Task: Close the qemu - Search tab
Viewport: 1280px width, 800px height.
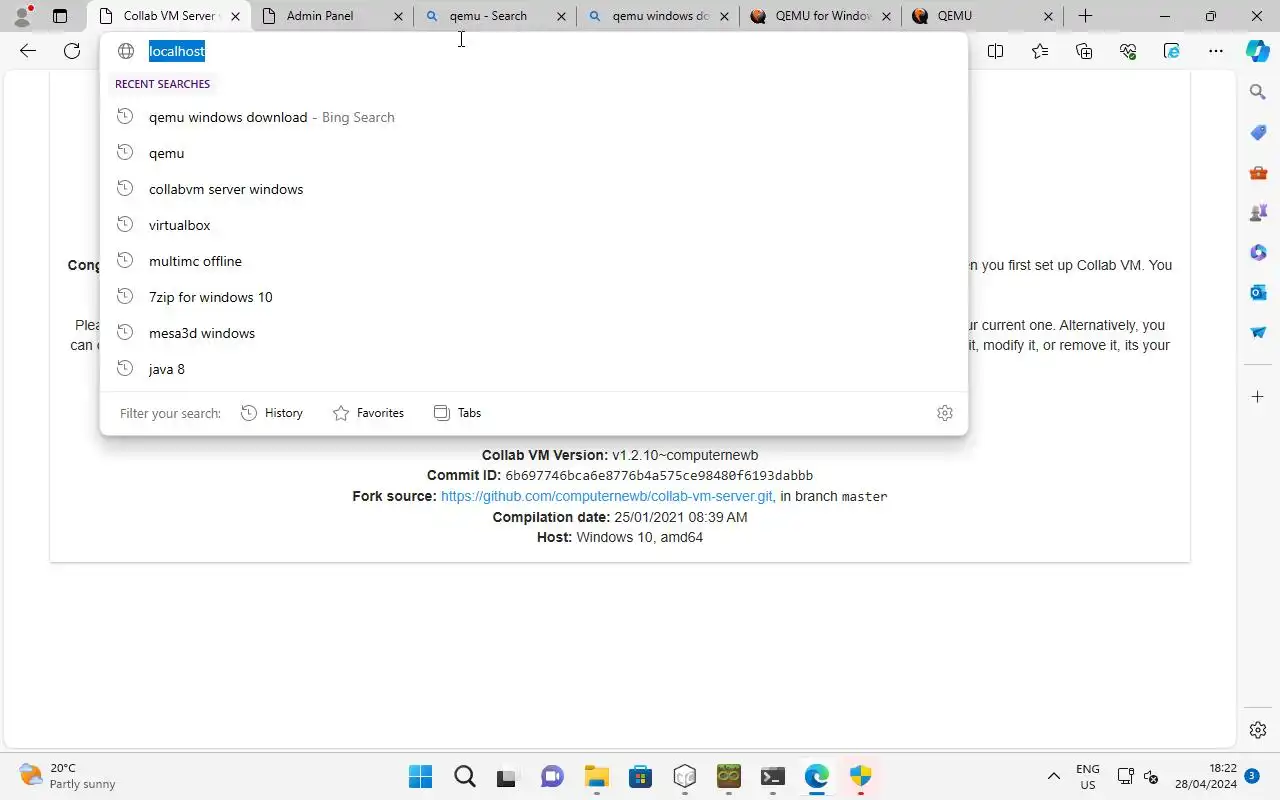Action: [561, 16]
